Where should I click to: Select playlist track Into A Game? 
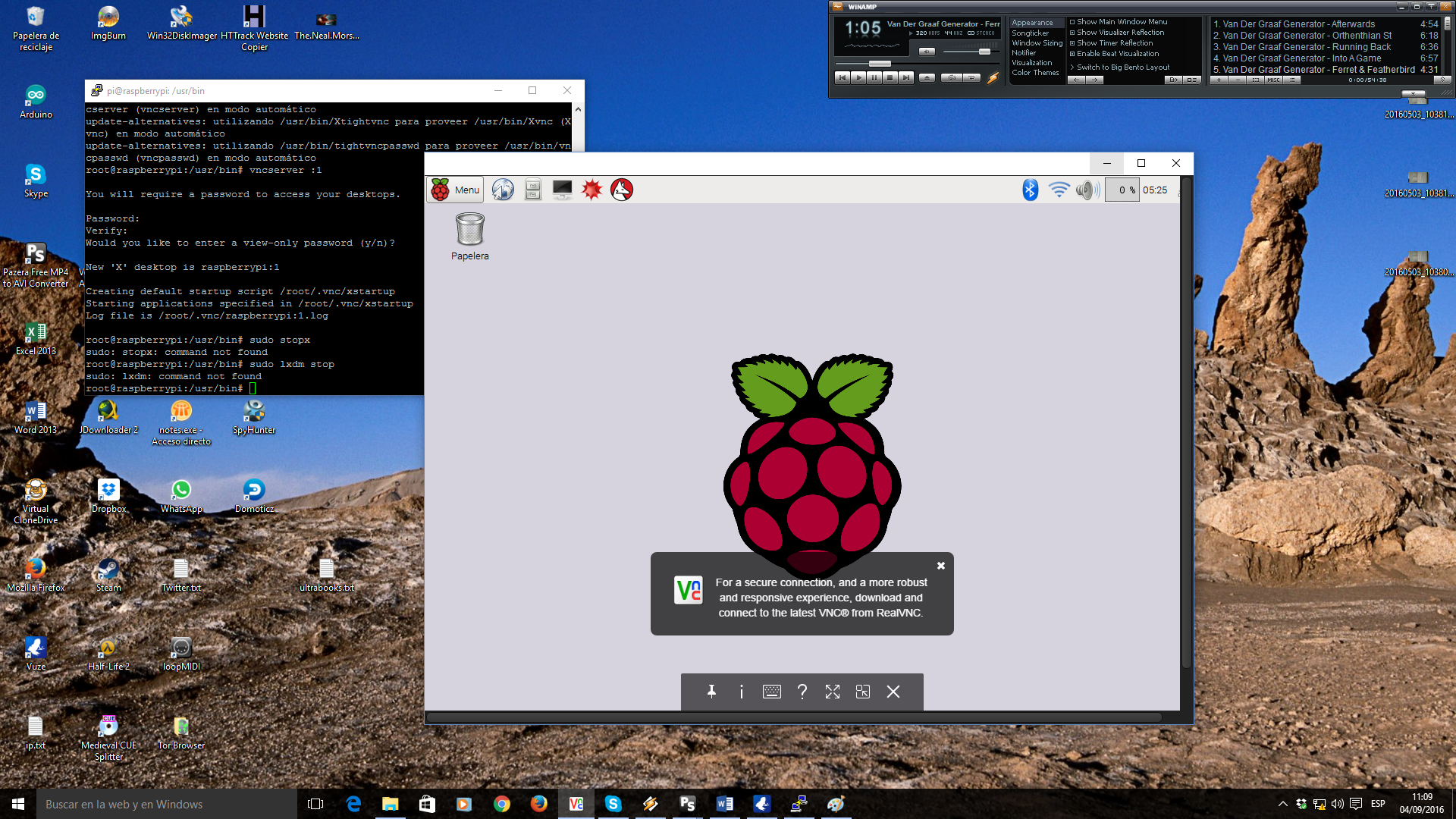click(x=1325, y=58)
